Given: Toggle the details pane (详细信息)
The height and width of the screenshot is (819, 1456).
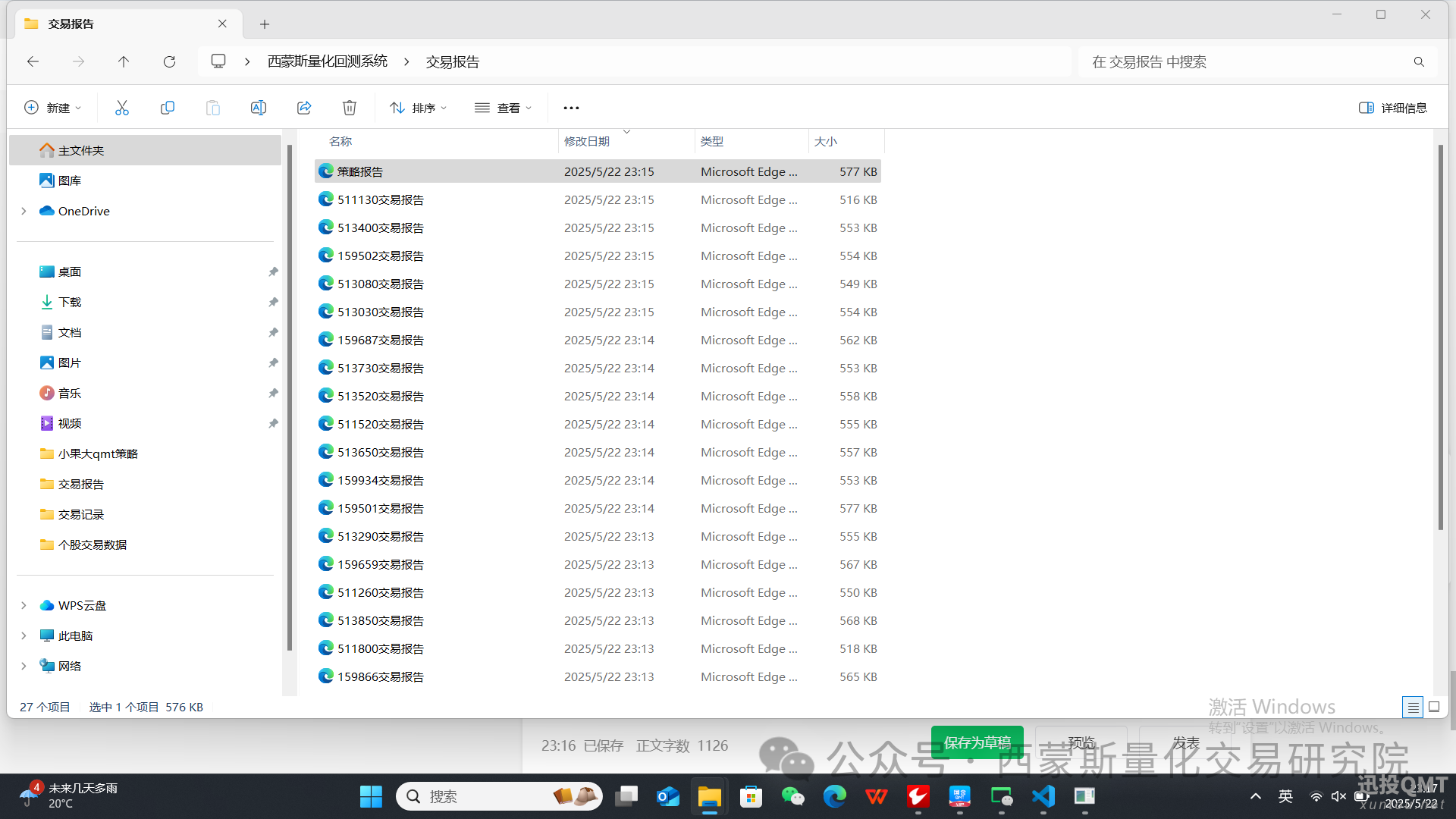Looking at the screenshot, I should (x=1393, y=108).
